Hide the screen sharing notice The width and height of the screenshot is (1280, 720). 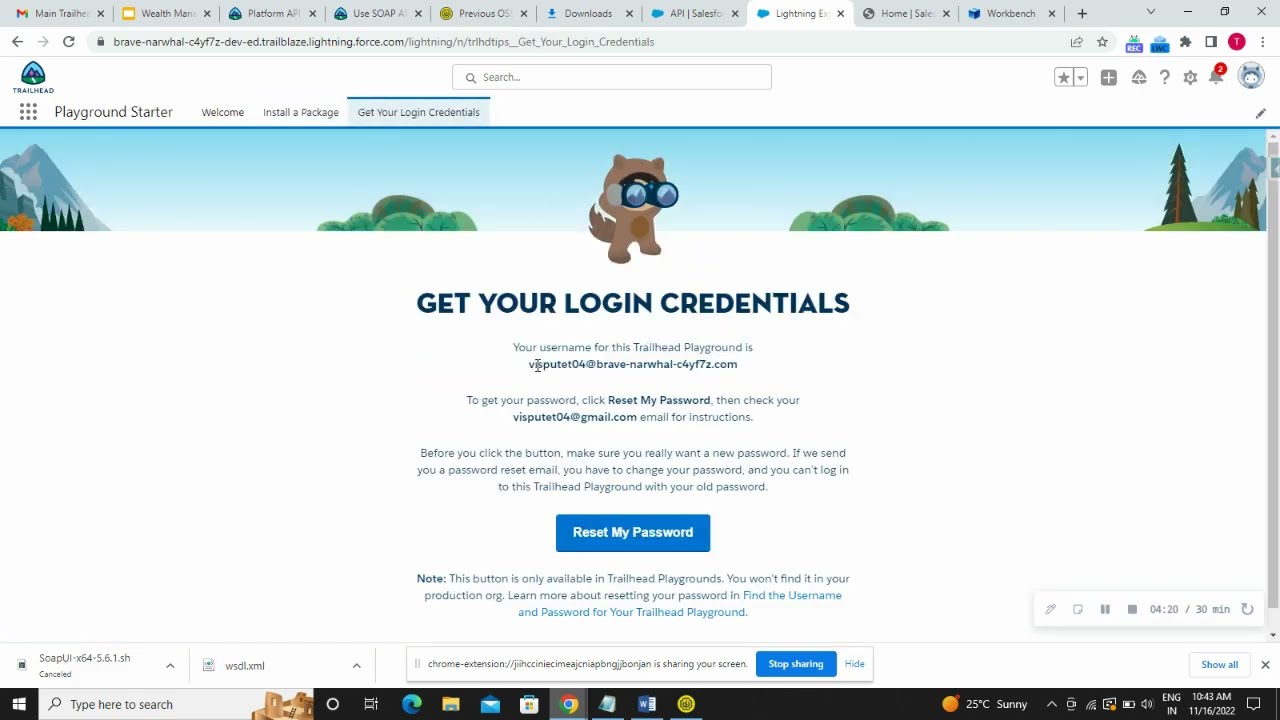854,664
